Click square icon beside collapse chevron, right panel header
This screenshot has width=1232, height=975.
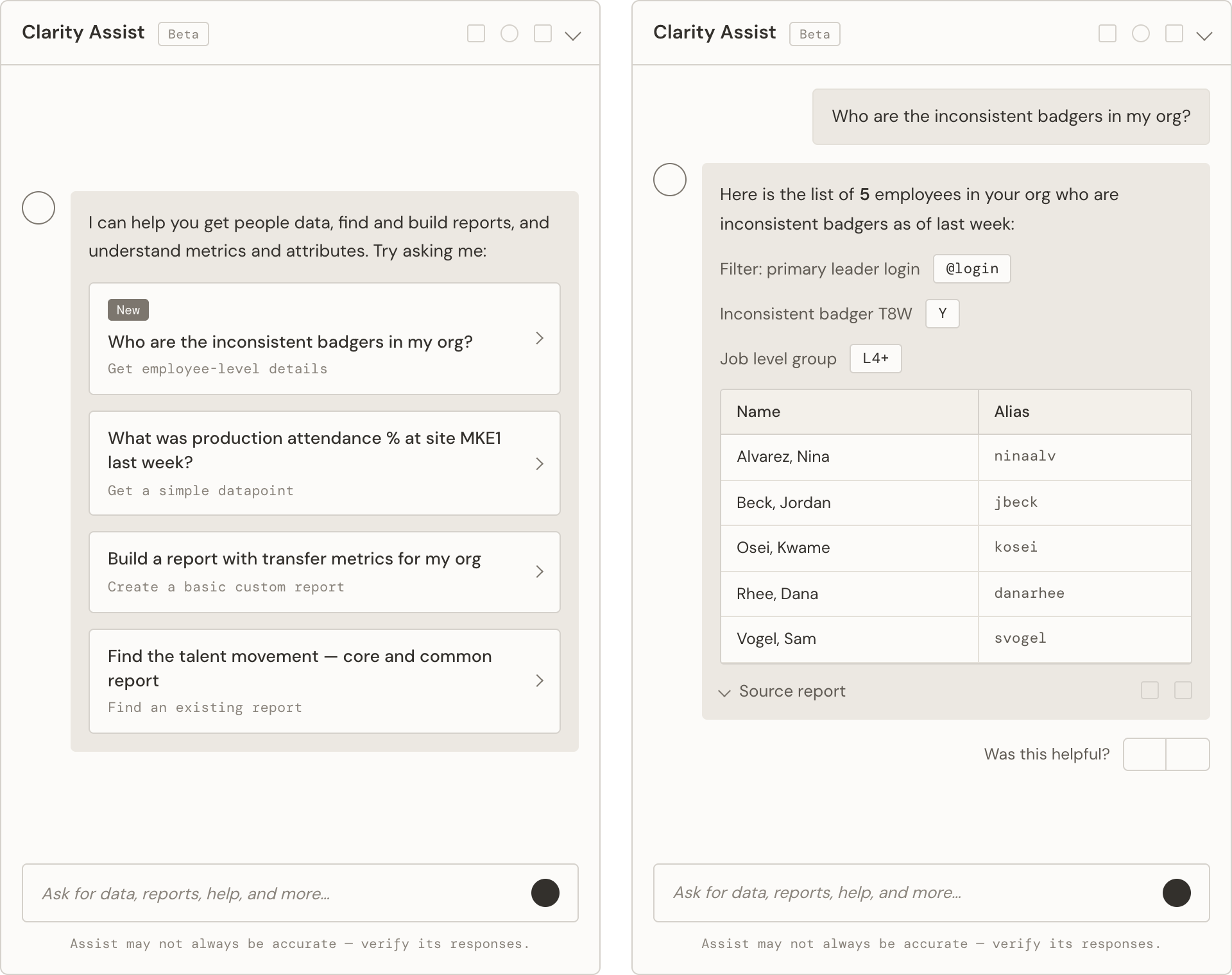tap(1174, 33)
